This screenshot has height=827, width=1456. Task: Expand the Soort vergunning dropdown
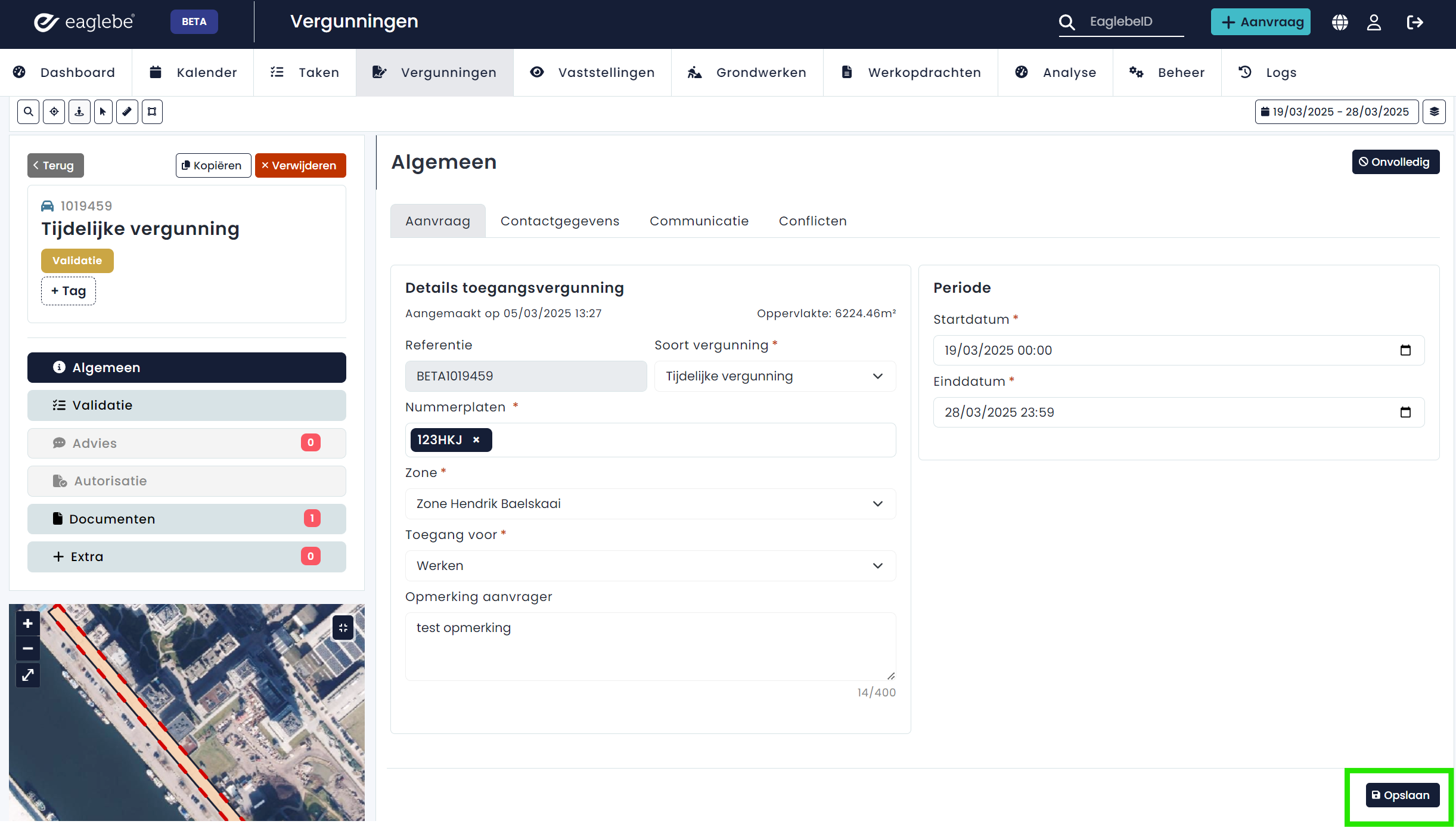point(774,376)
